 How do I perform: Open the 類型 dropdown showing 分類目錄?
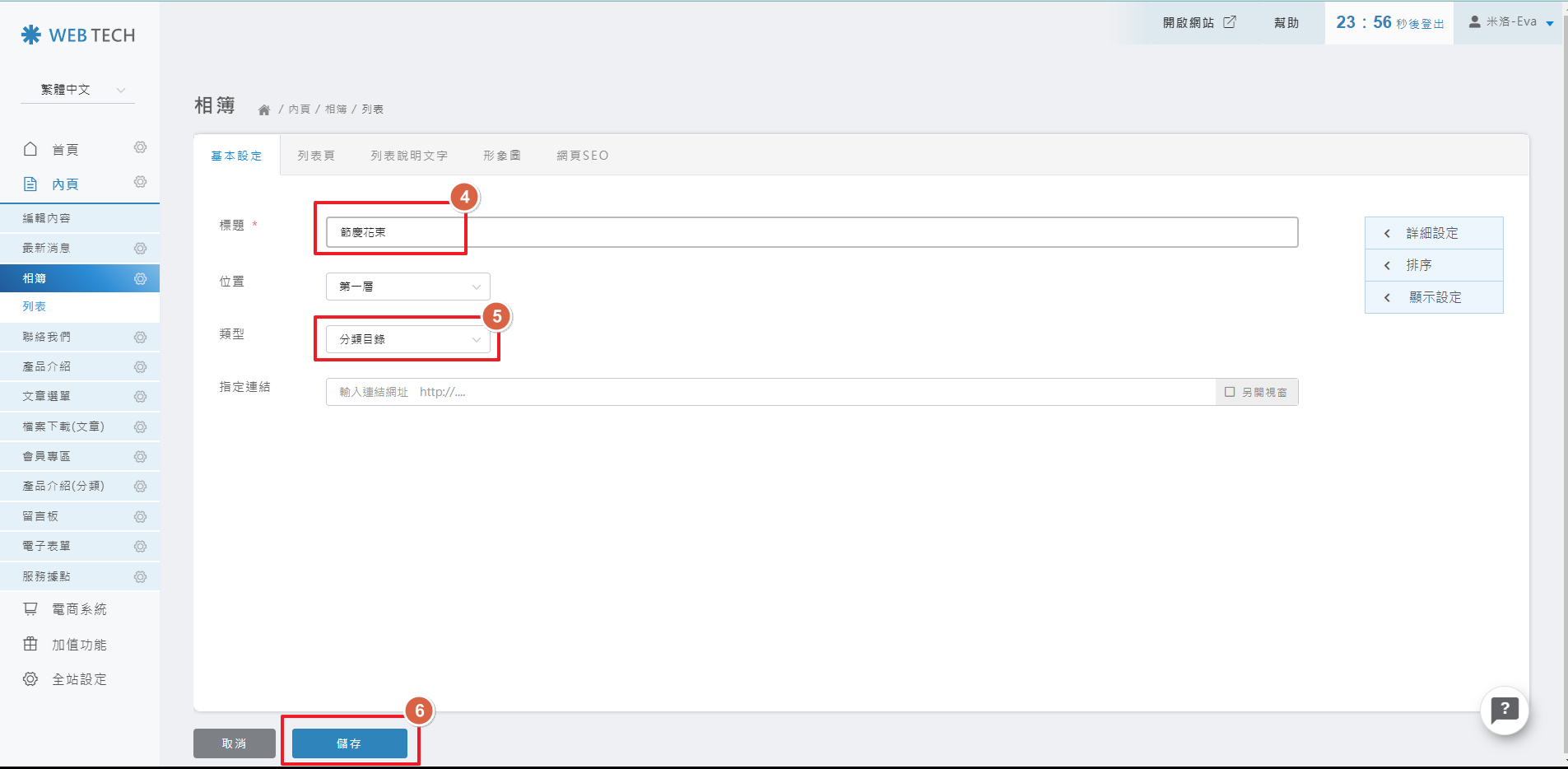point(407,339)
